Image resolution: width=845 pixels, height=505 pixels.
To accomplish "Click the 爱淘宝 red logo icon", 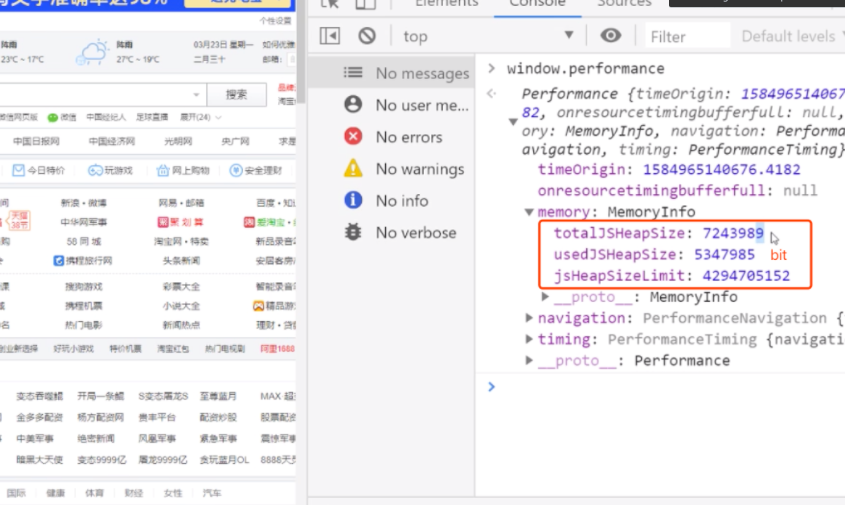I will 249,222.
